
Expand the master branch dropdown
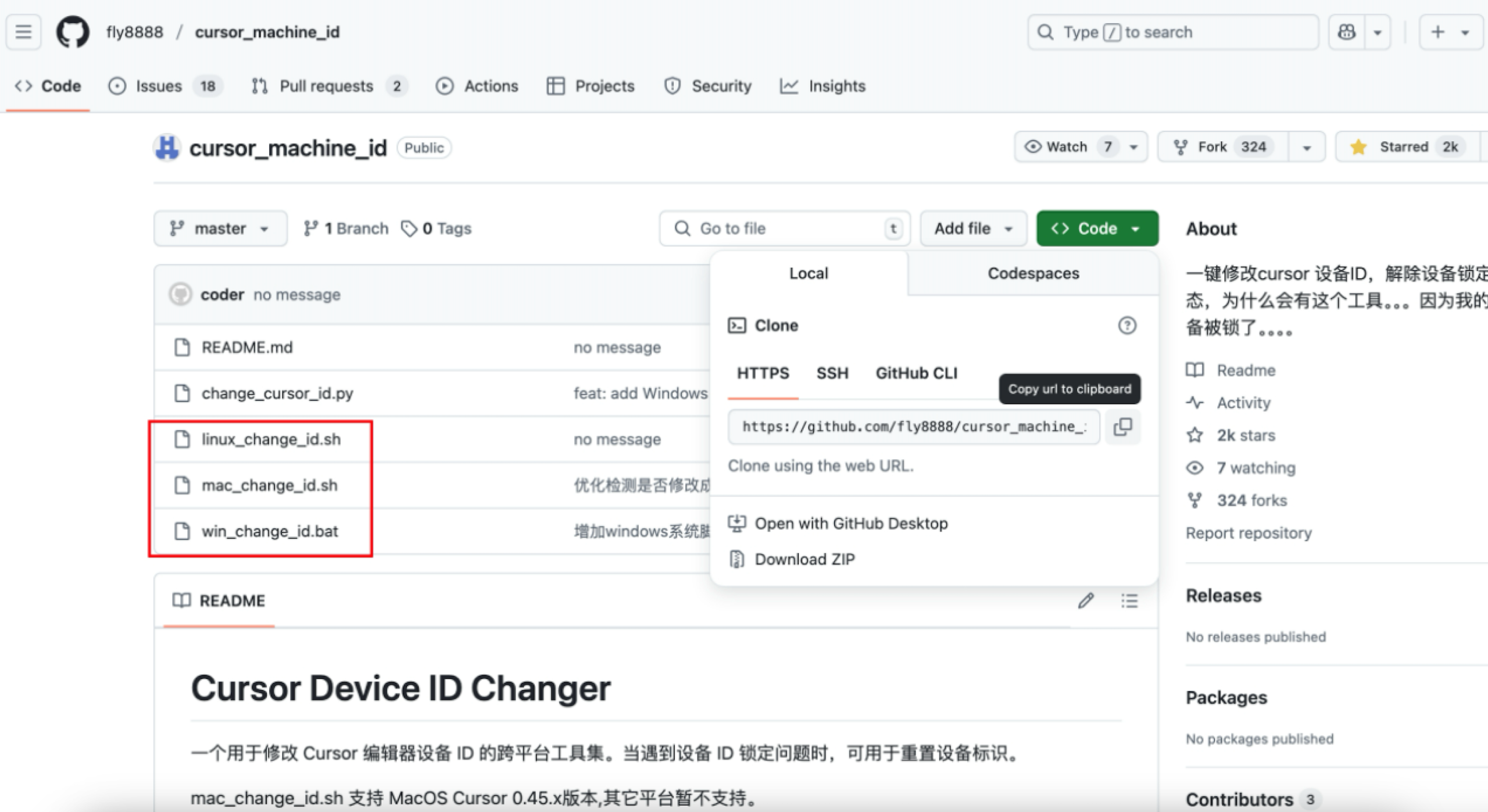pos(220,228)
